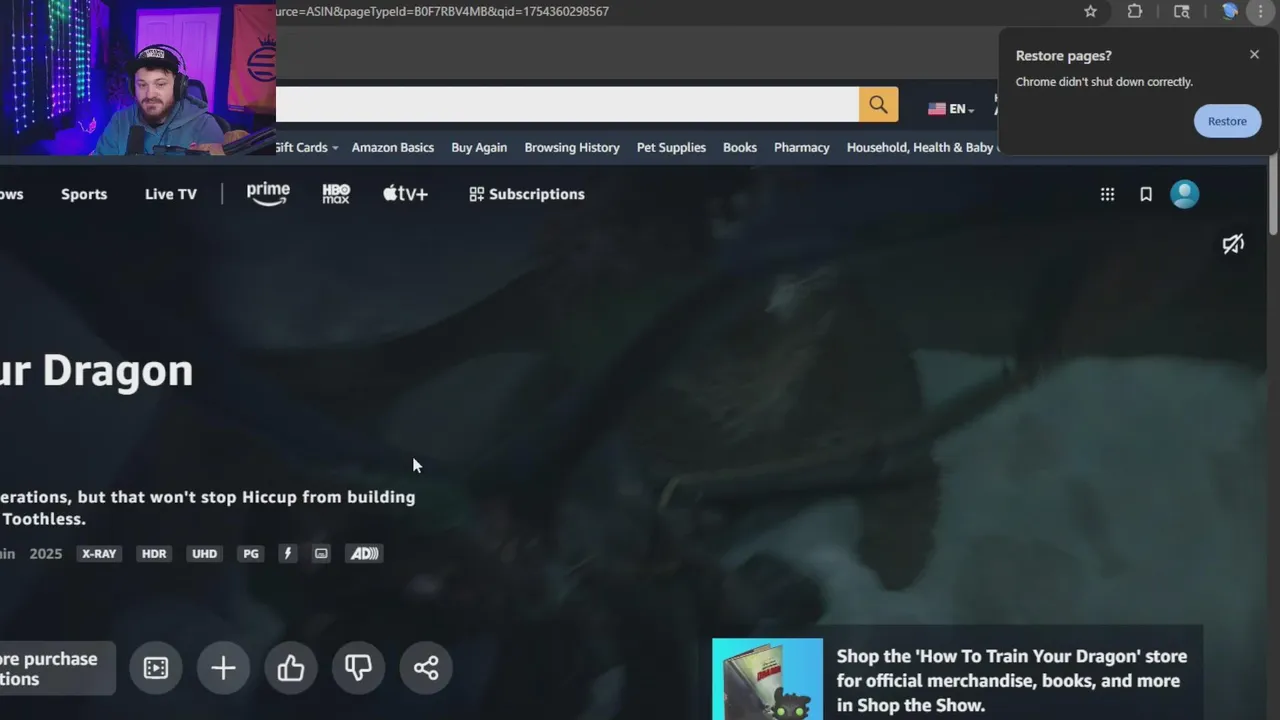Click the X-RAY badge
1280x720 pixels.
tap(99, 553)
